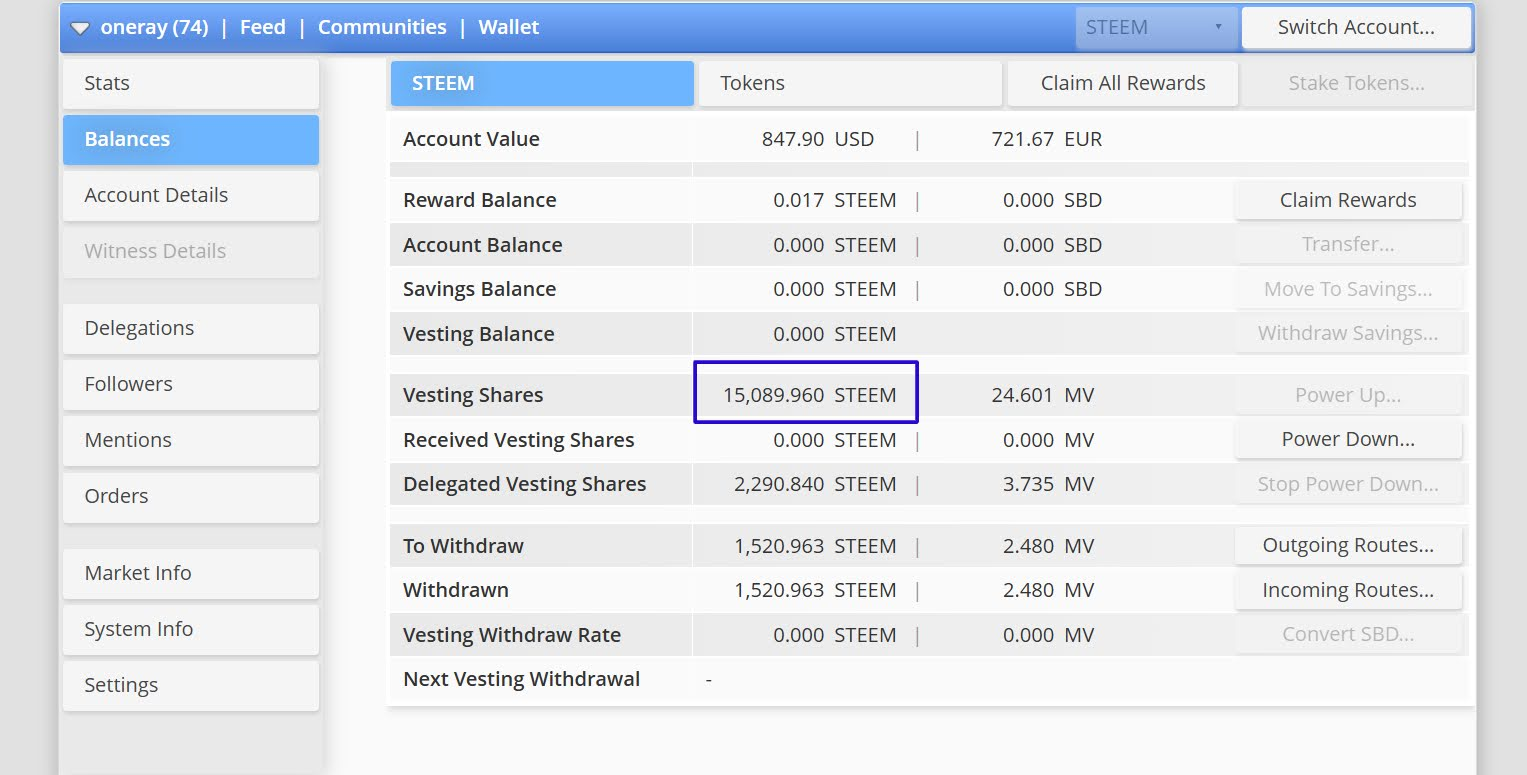Click Claim All Rewards button

(1123, 84)
